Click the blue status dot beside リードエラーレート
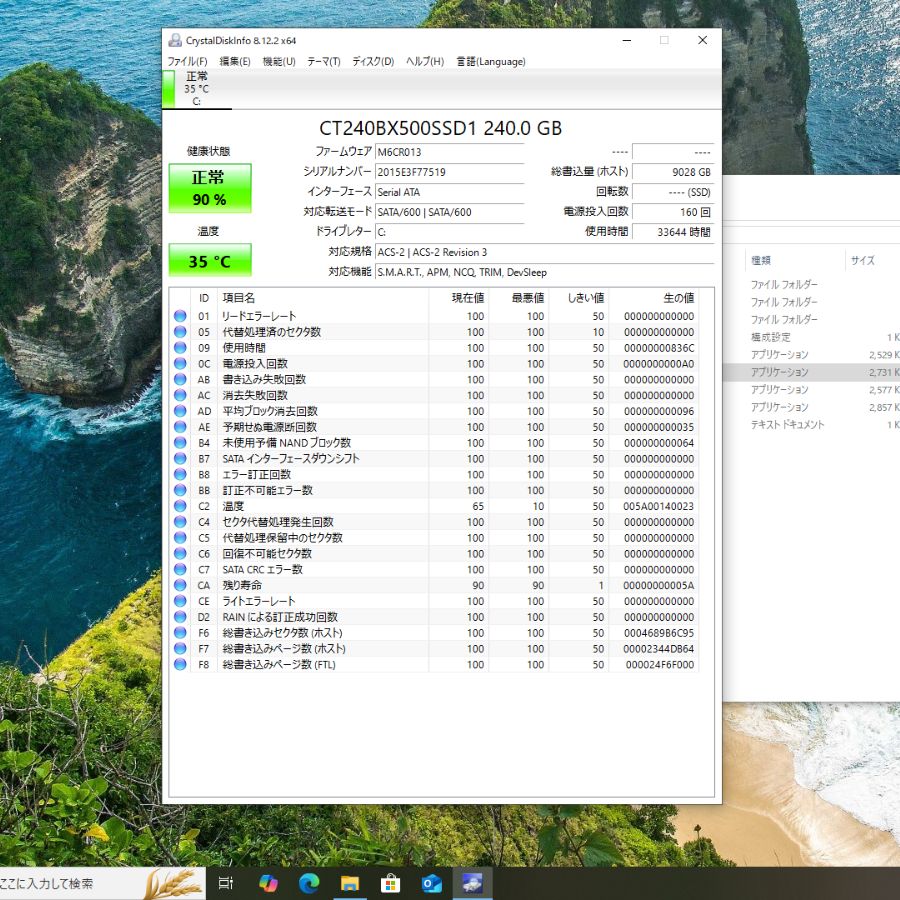This screenshot has width=900, height=900. coord(181,314)
